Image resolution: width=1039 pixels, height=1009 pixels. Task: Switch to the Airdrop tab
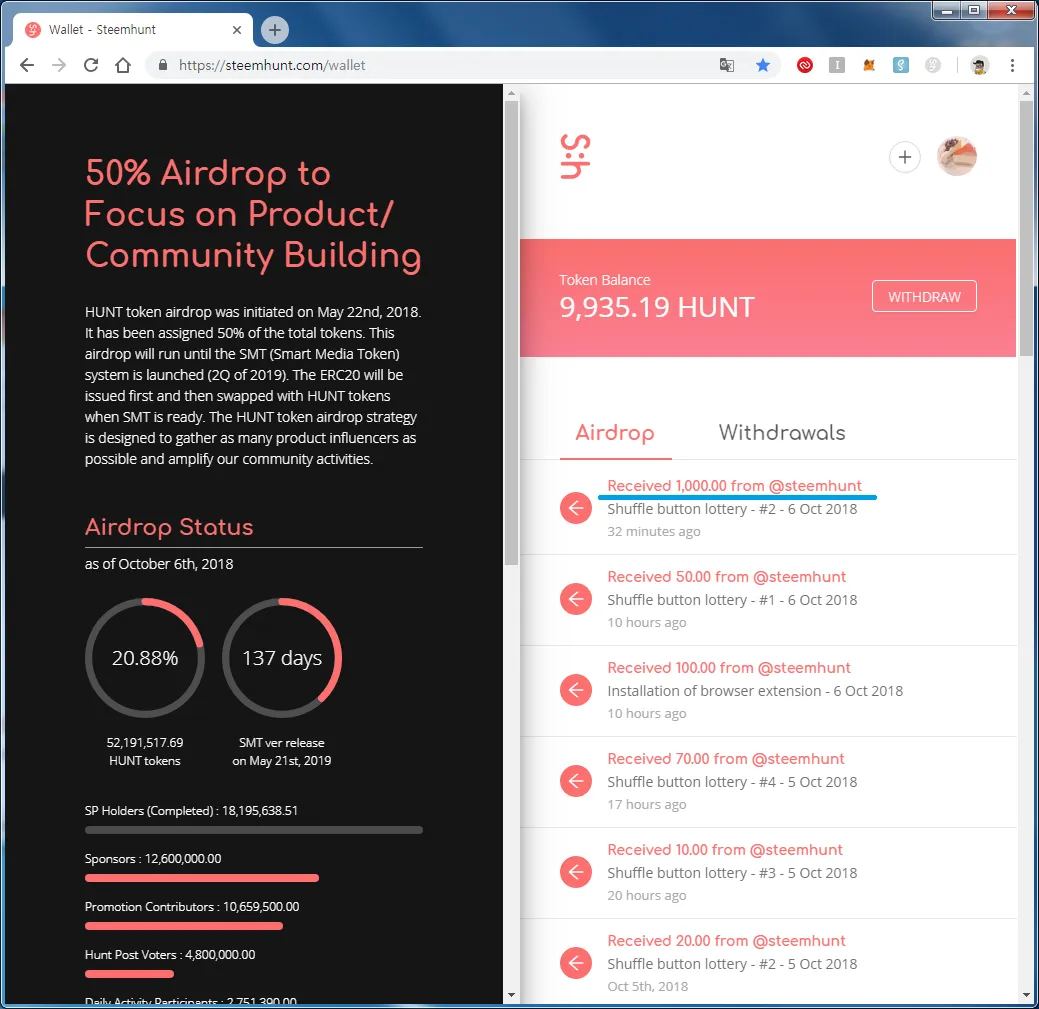(x=615, y=433)
